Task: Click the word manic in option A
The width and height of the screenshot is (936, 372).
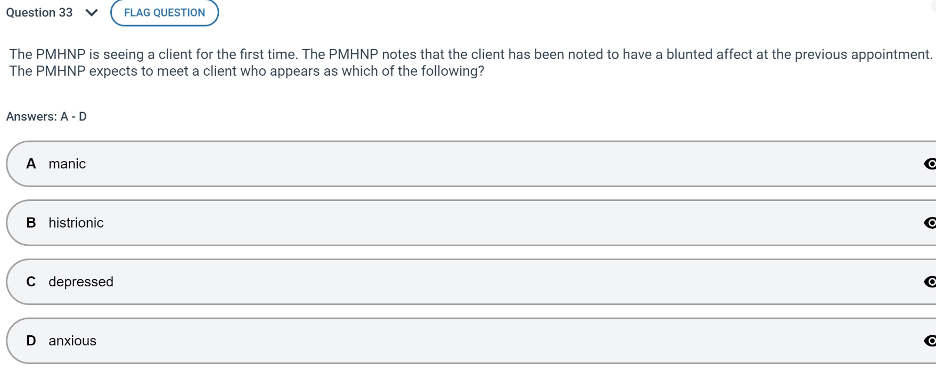Action: [67, 164]
